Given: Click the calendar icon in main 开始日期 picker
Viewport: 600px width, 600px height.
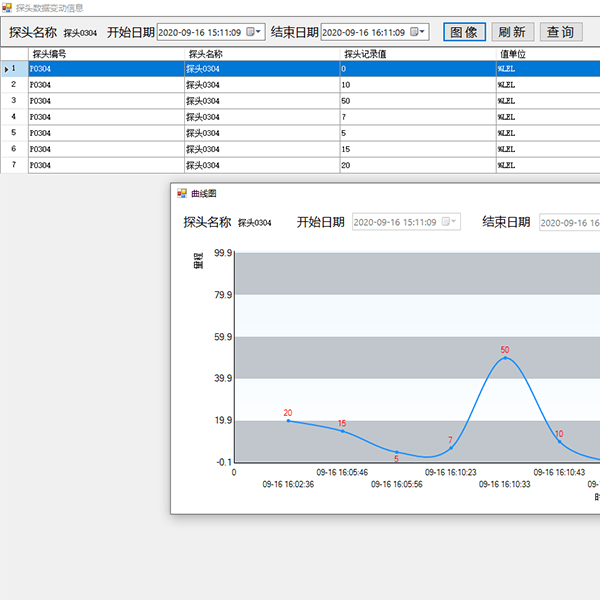Looking at the screenshot, I should click(249, 32).
